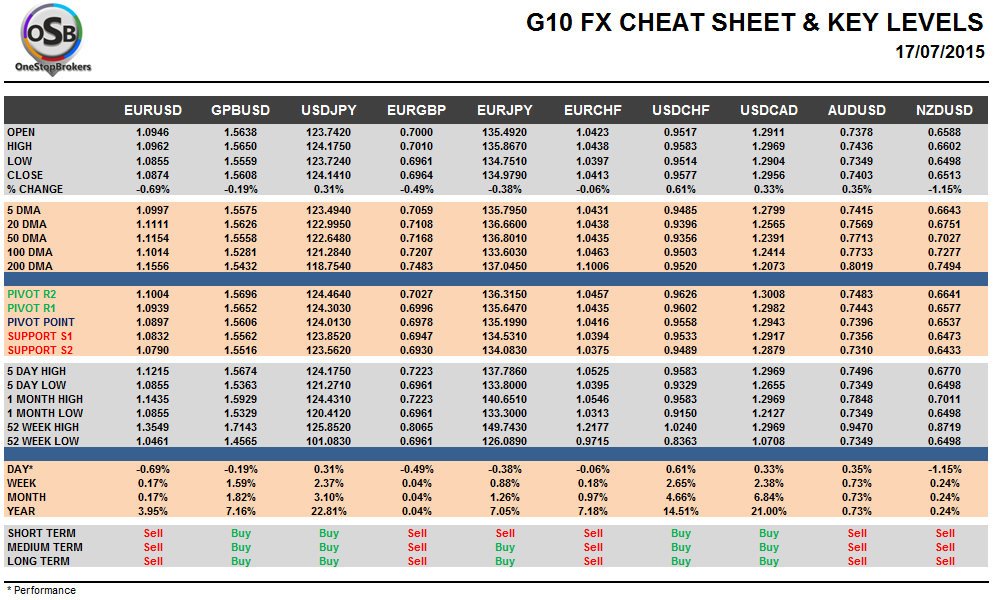The width and height of the screenshot is (1004, 600).
Task: Select the AUDUSD column header
Action: (857, 110)
